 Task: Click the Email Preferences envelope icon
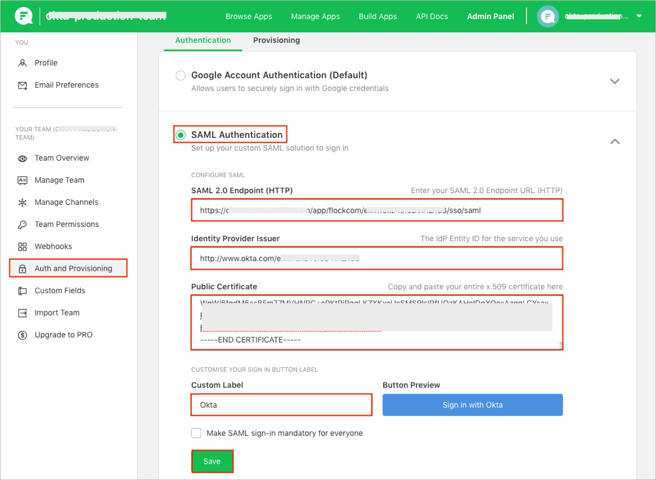click(22, 85)
